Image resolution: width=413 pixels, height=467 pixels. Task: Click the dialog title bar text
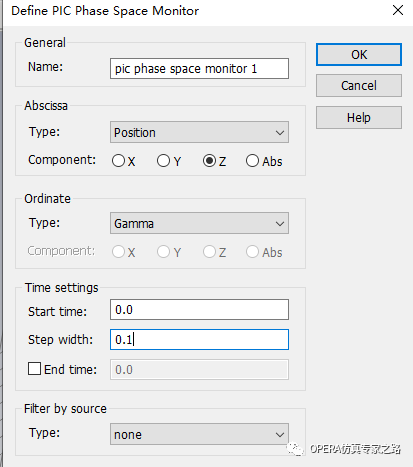(x=105, y=11)
